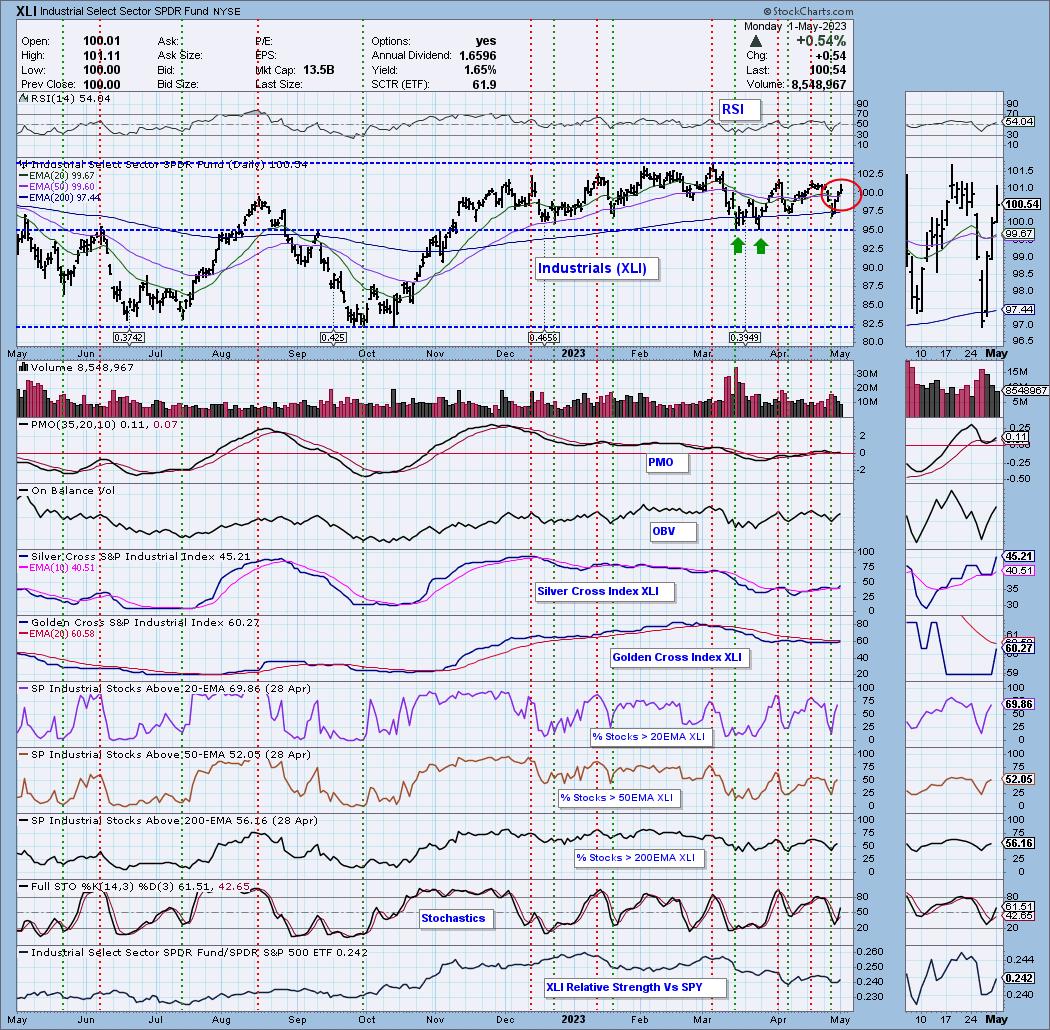Click the 0.3949 value label near March
Screen dimensions: 1050x1030
745,338
